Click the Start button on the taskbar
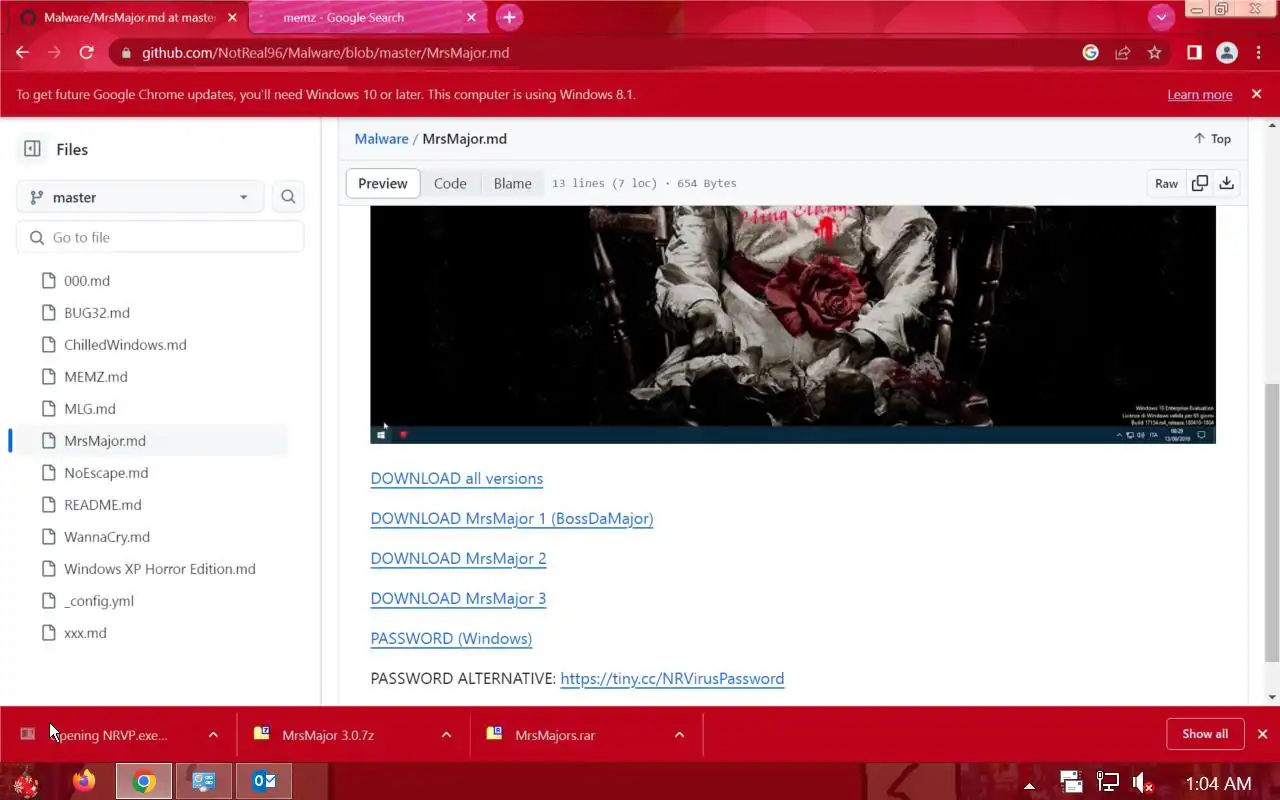 [24, 781]
